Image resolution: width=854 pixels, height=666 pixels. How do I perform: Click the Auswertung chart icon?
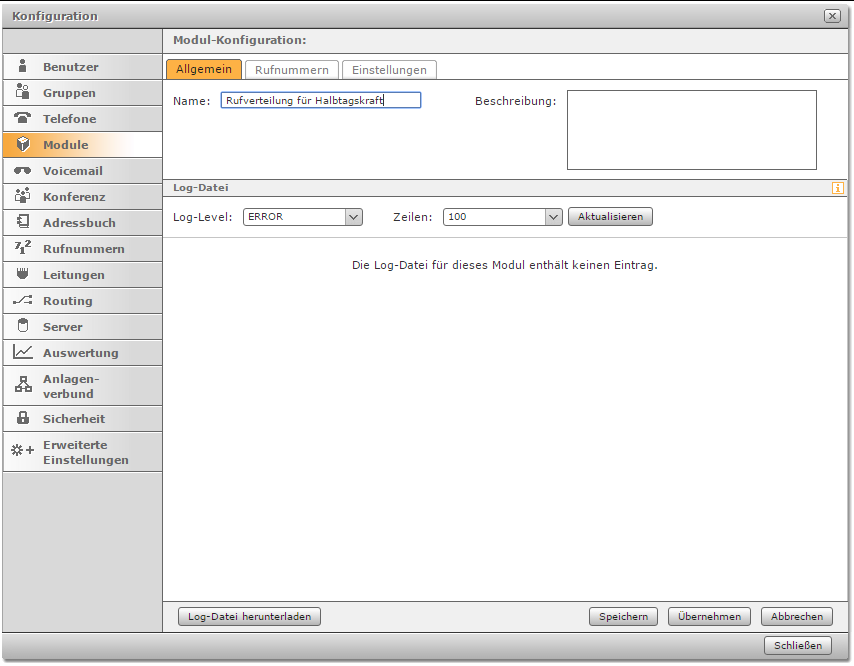pyautogui.click(x=23, y=353)
